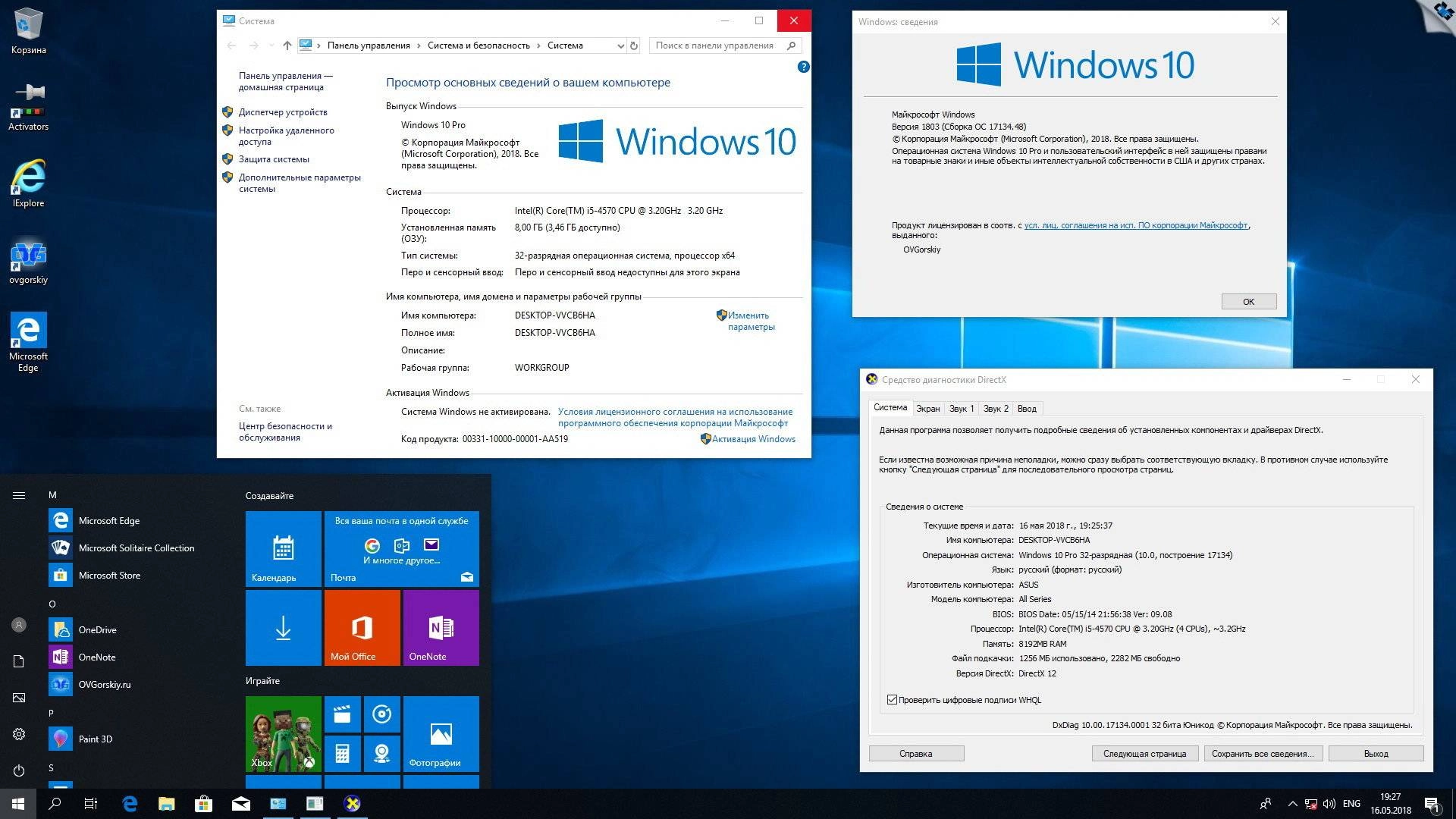Open Дополнительные параметры системы link

click(x=300, y=183)
